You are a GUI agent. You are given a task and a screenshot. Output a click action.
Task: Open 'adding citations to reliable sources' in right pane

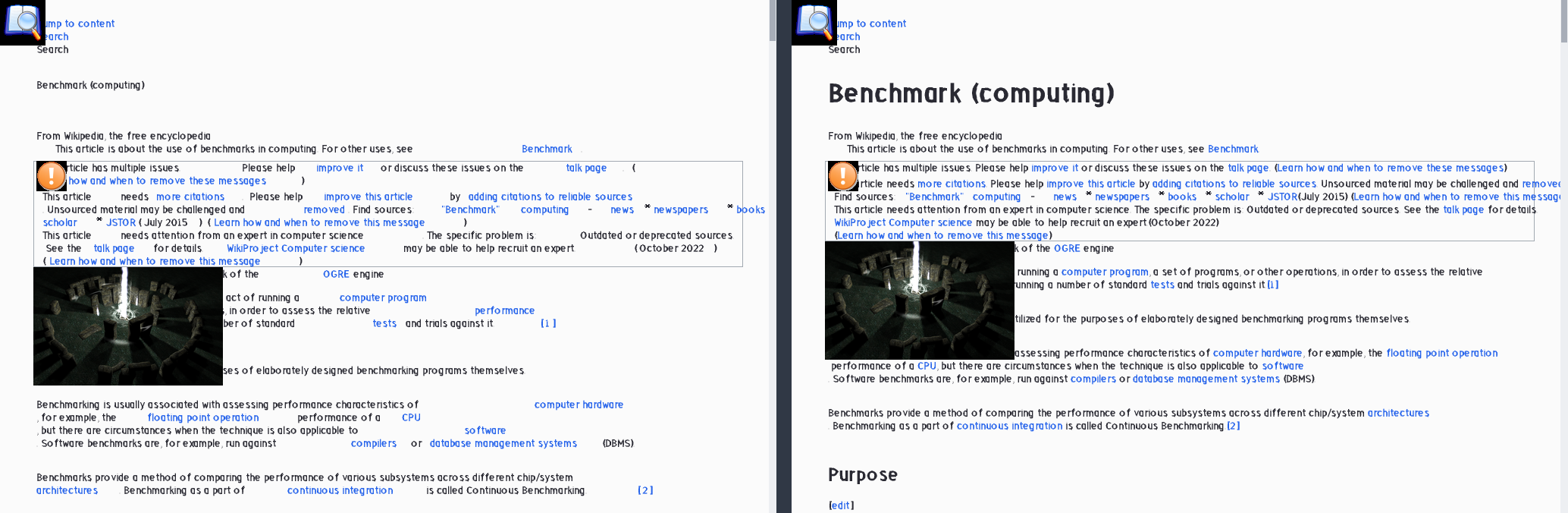tap(1234, 184)
